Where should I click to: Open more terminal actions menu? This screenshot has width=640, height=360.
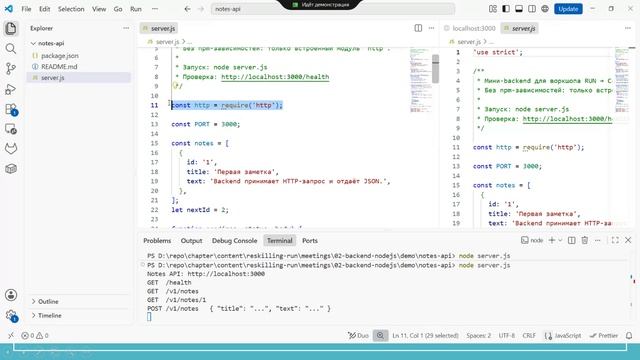click(x=598, y=240)
